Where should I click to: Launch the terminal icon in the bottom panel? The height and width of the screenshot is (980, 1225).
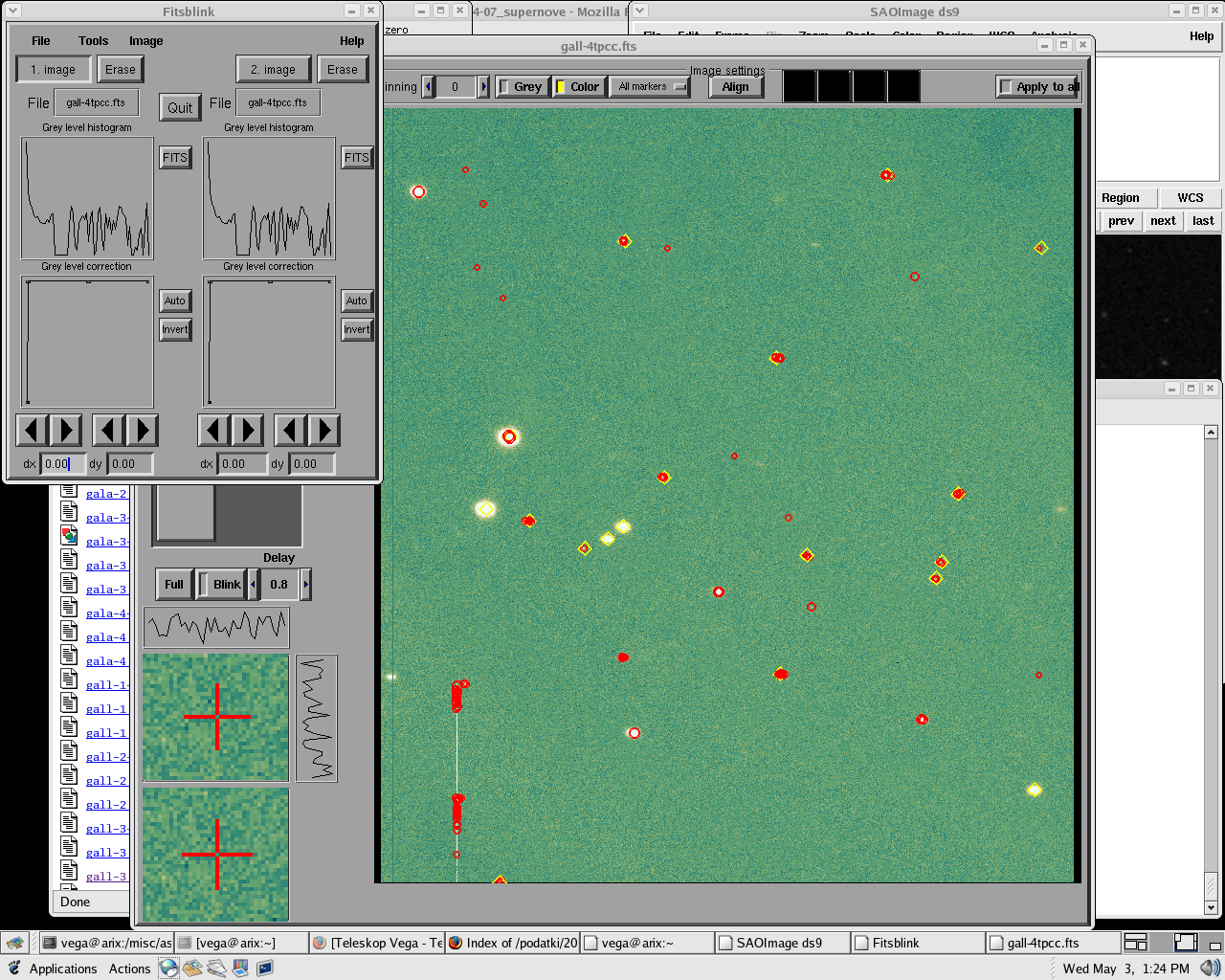[264, 968]
